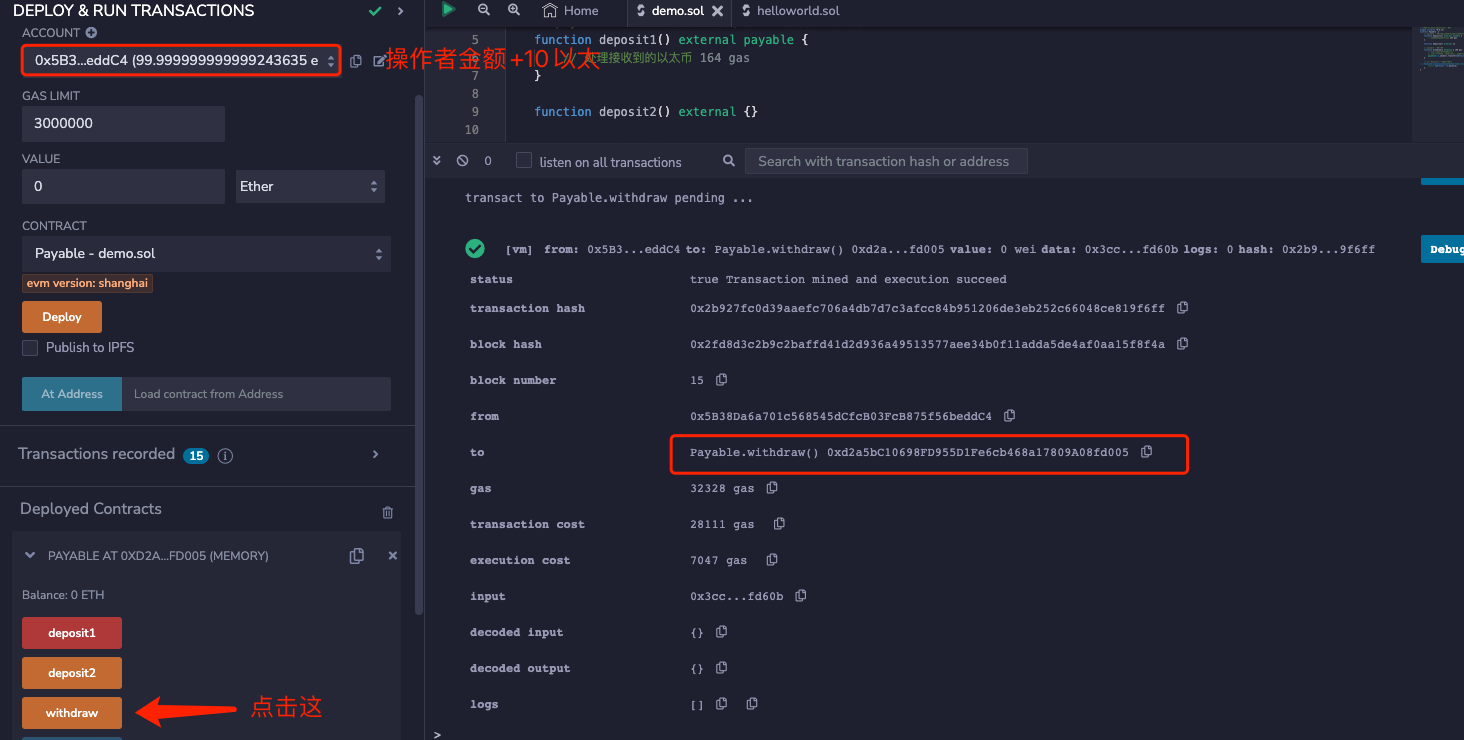This screenshot has width=1464, height=740.
Task: Focus the transaction hash search box
Action: [886, 161]
